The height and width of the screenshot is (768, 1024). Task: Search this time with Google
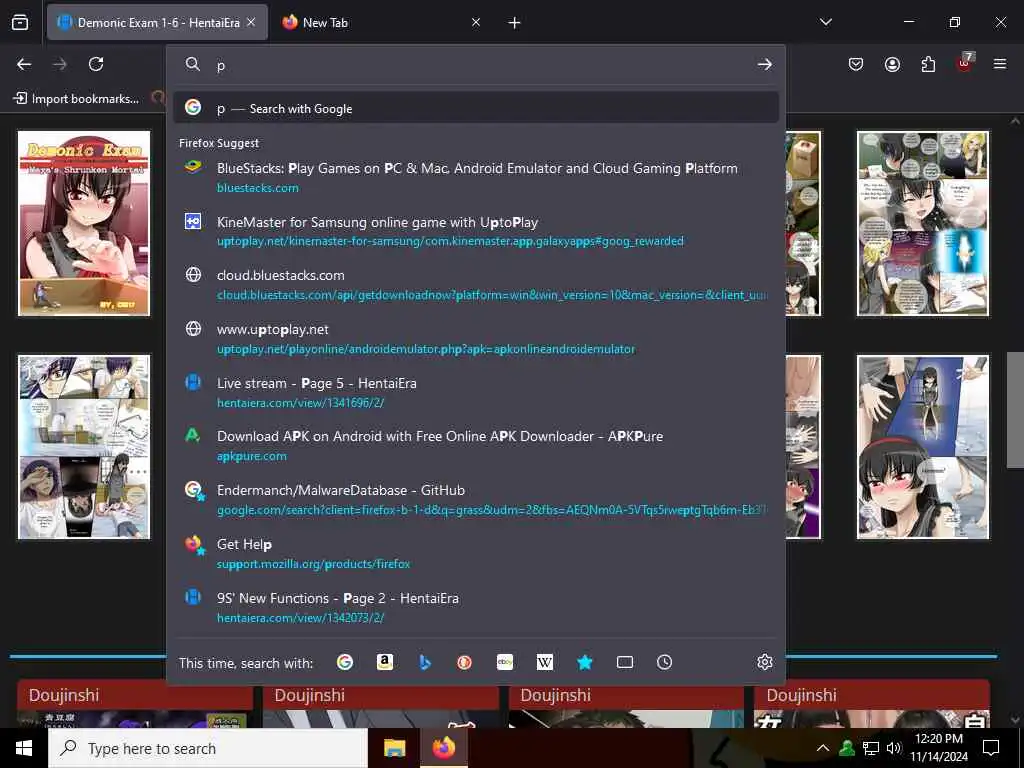click(x=345, y=662)
